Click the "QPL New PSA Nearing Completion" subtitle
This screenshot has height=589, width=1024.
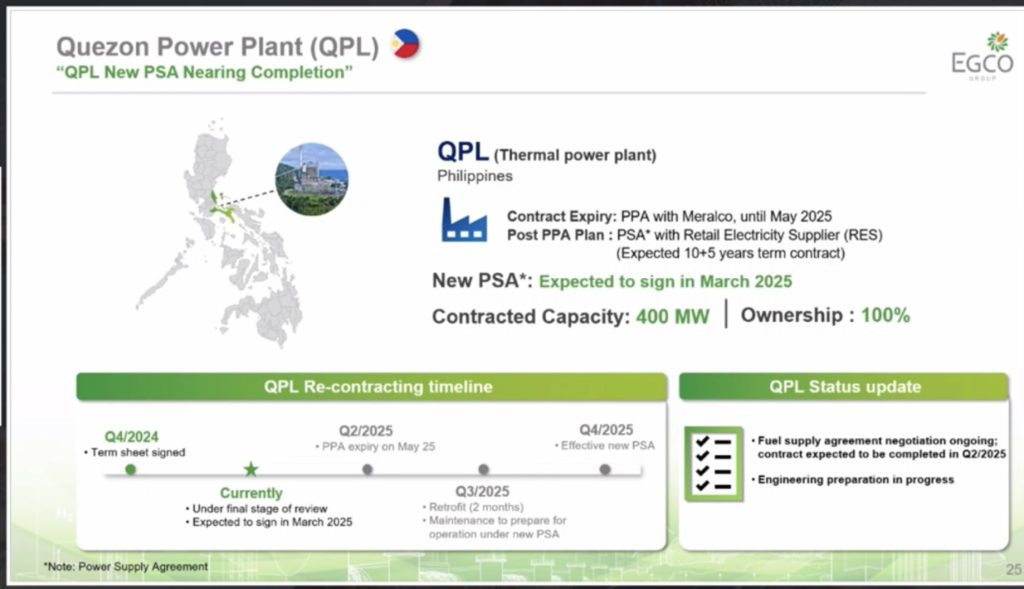tap(204, 72)
